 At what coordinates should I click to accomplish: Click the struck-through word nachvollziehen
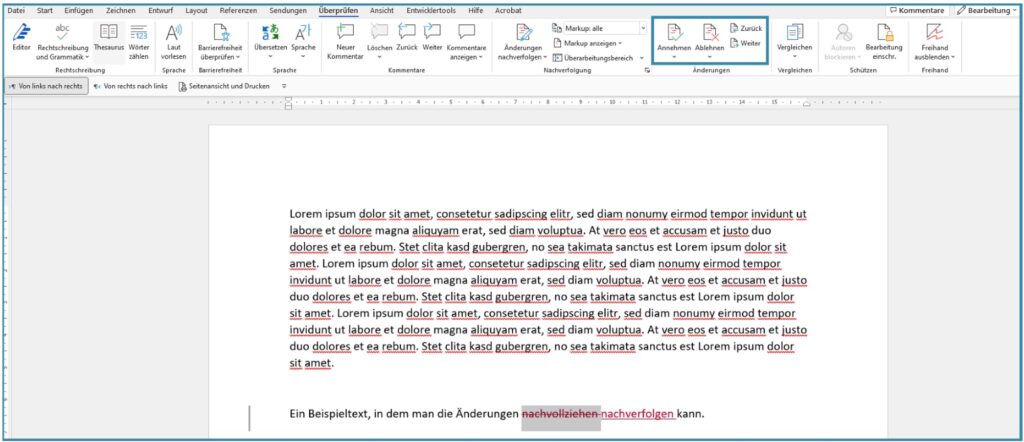coord(560,413)
